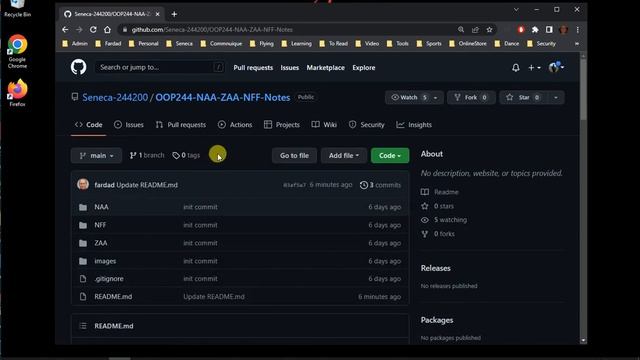Open the .gitignore file

click(109, 279)
